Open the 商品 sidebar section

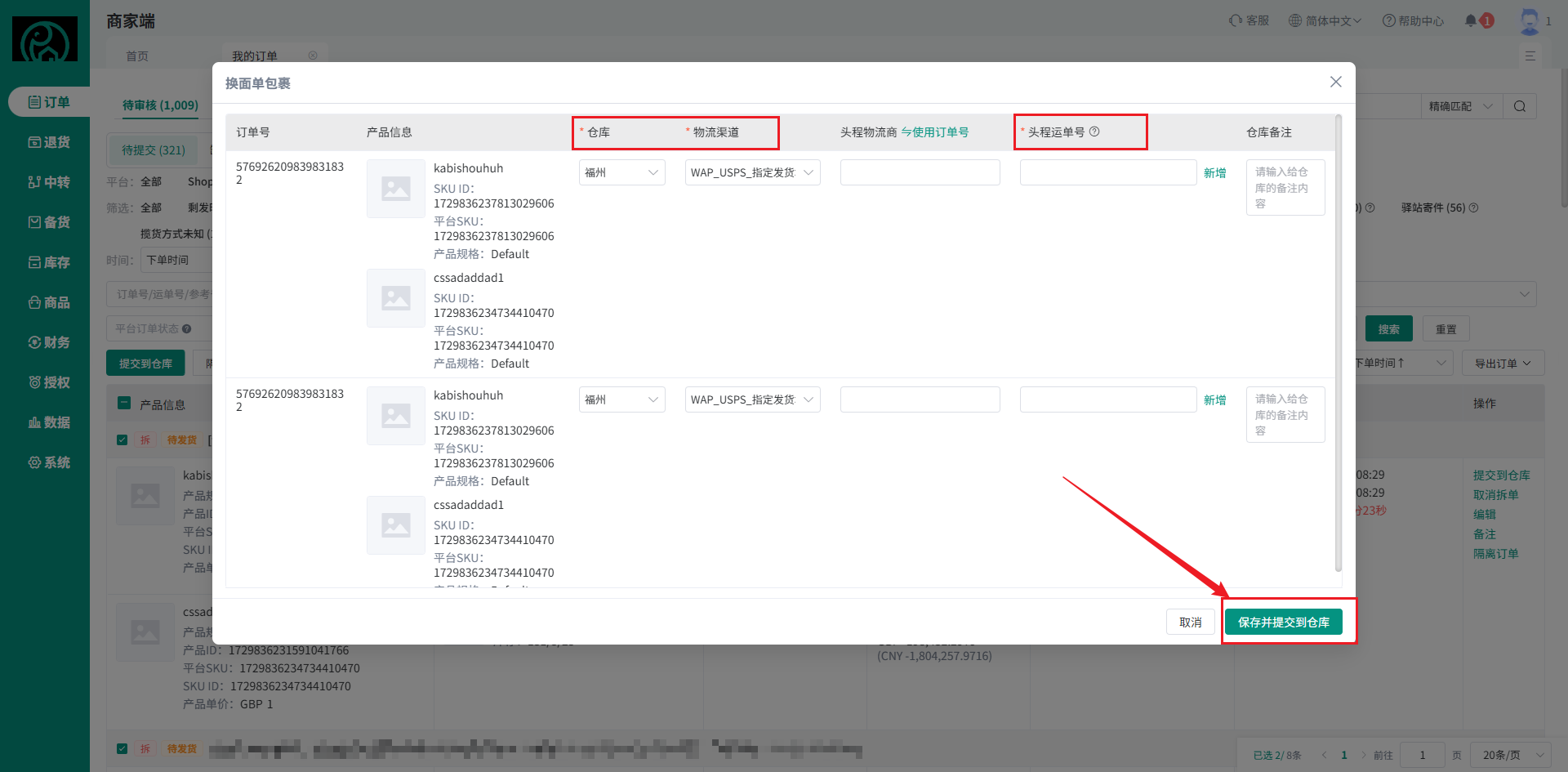pos(49,302)
